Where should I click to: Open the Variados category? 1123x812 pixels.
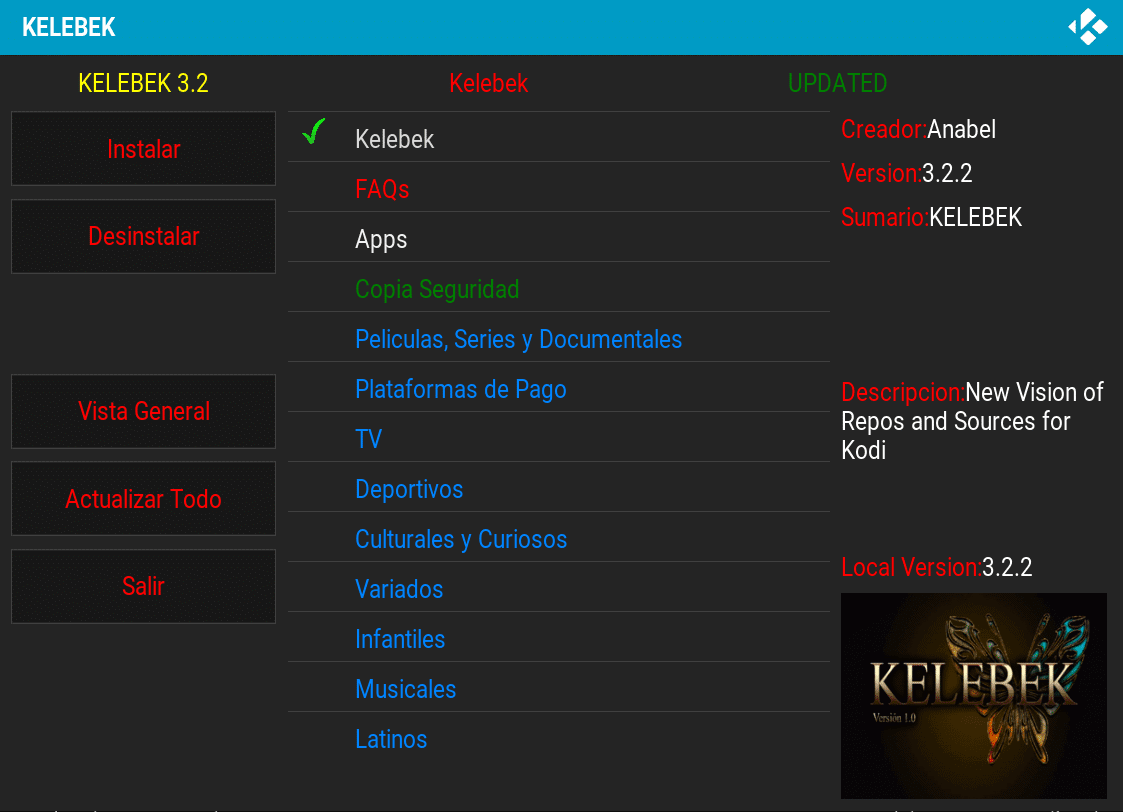click(x=399, y=589)
